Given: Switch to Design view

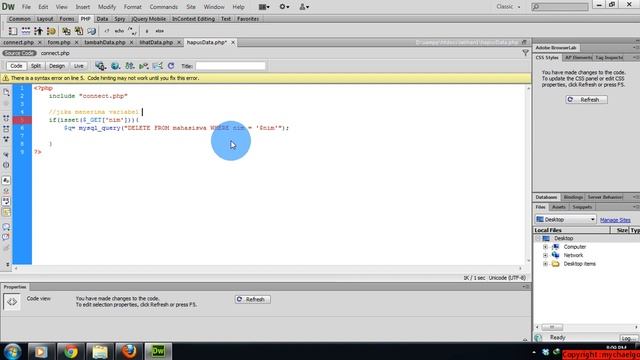Looking at the screenshot, I should [x=57, y=66].
